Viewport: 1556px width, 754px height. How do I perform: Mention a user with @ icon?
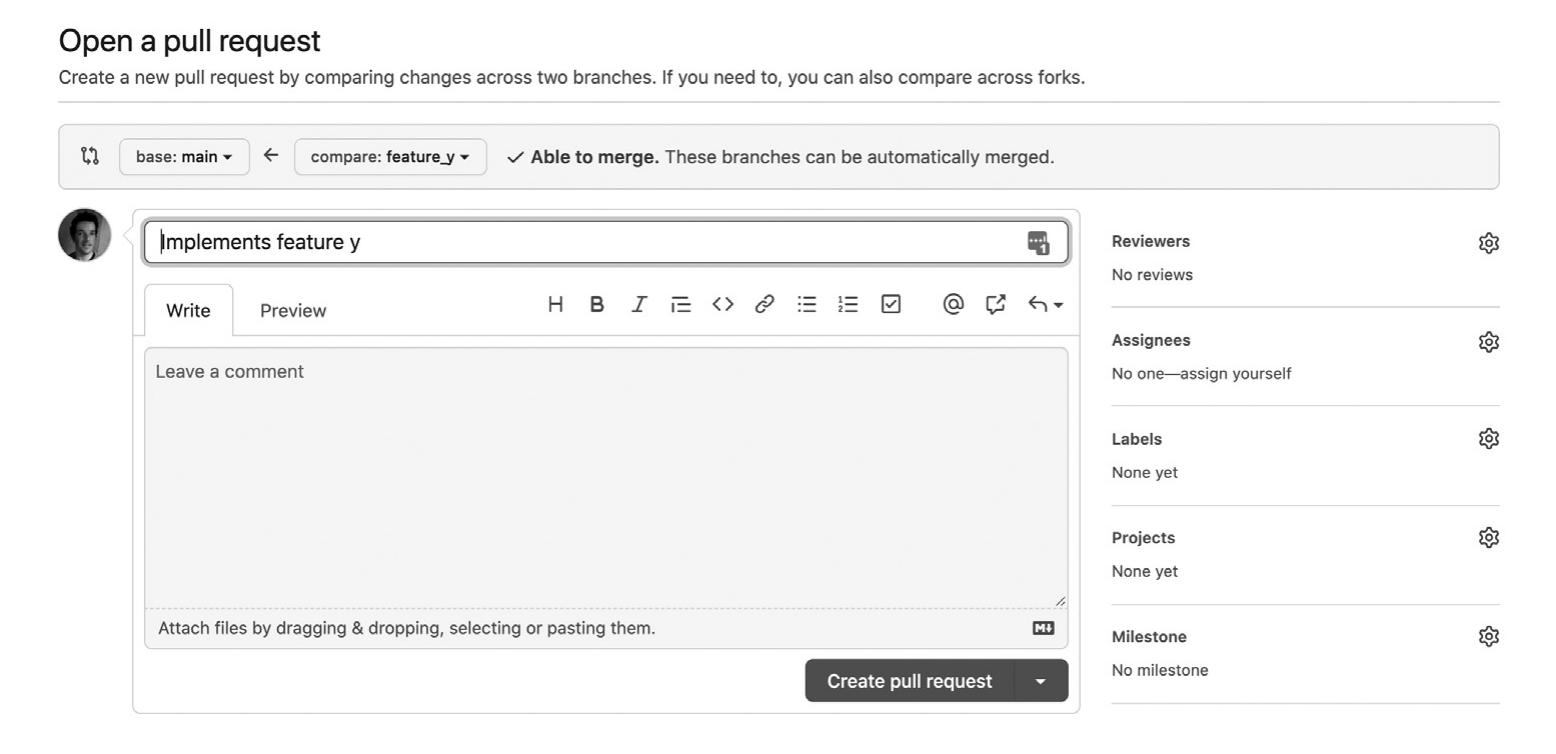click(x=953, y=305)
